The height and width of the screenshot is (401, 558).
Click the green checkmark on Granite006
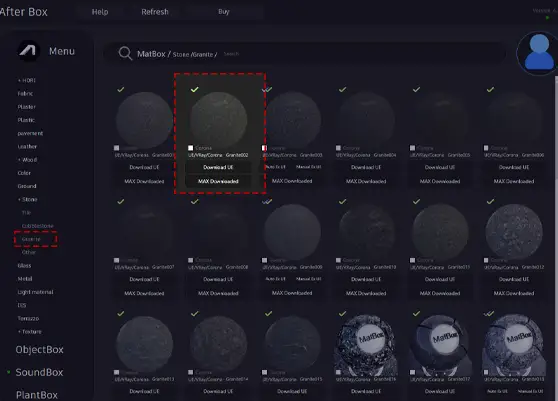pyautogui.click(x=490, y=89)
